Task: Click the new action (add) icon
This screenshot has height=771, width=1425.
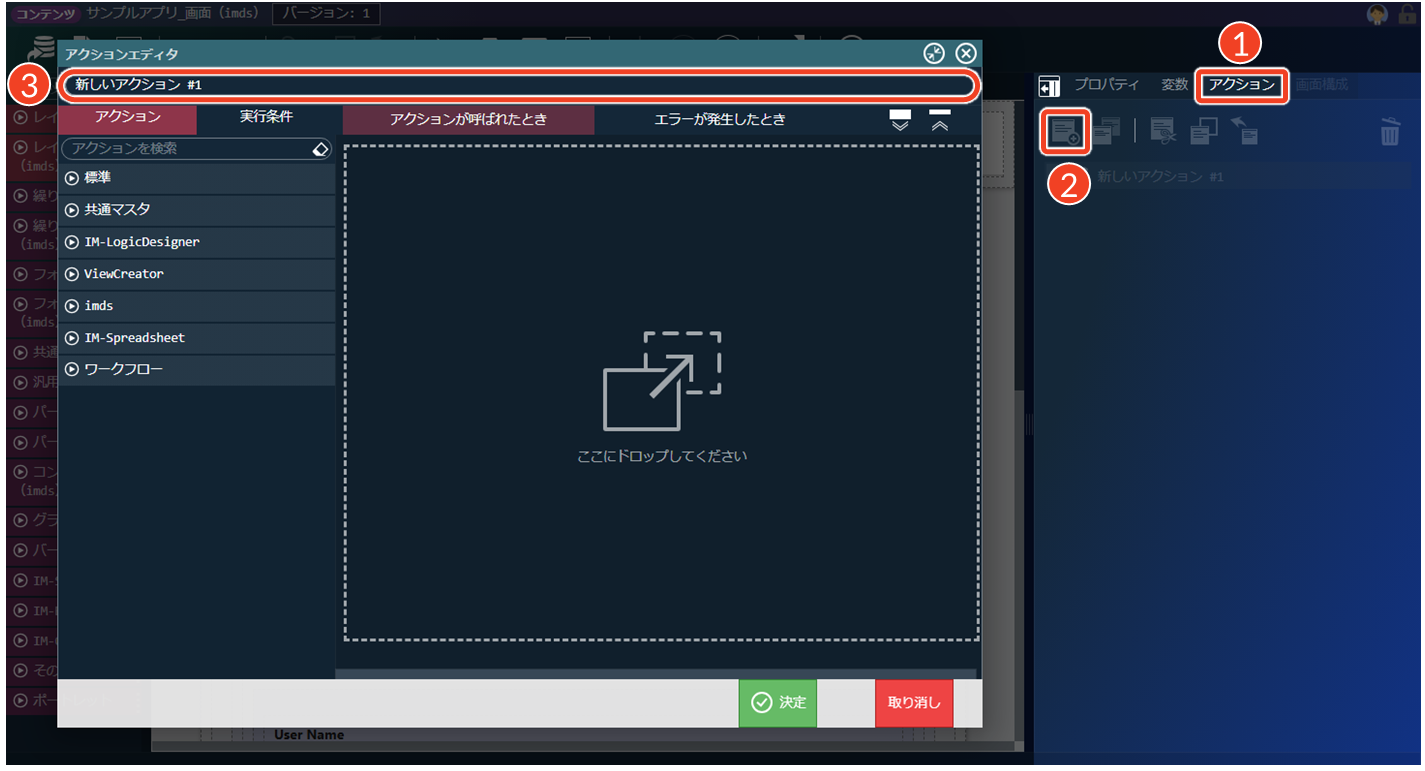Action: pos(1064,131)
